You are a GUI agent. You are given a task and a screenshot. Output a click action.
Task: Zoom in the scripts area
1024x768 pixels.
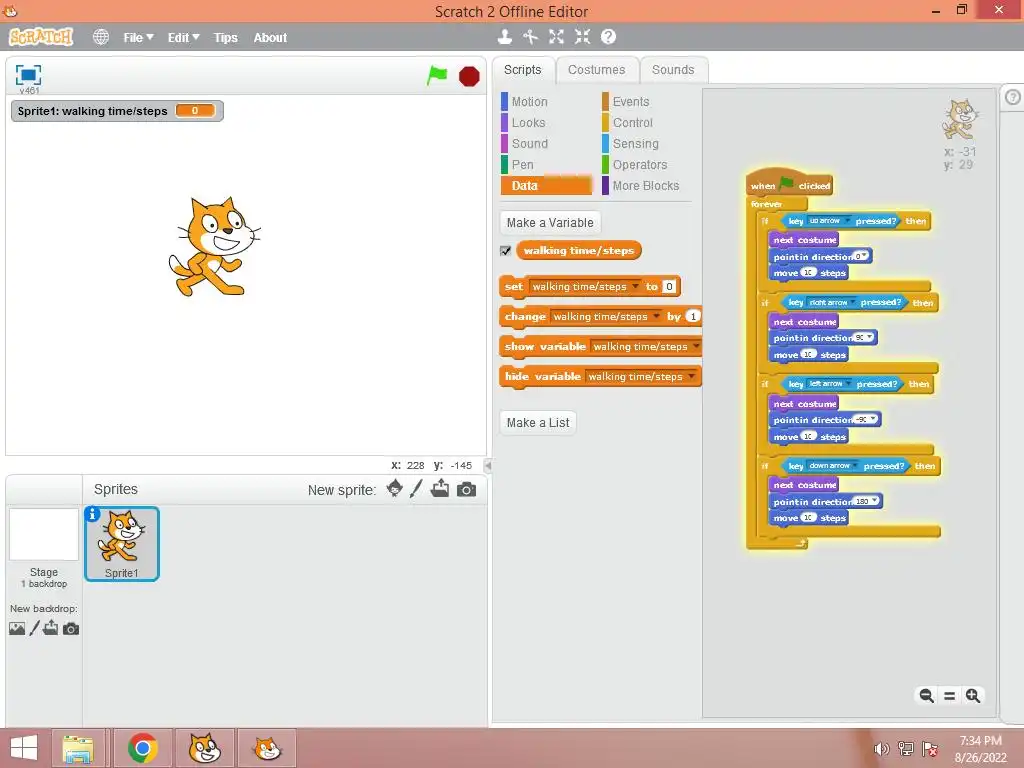[973, 696]
